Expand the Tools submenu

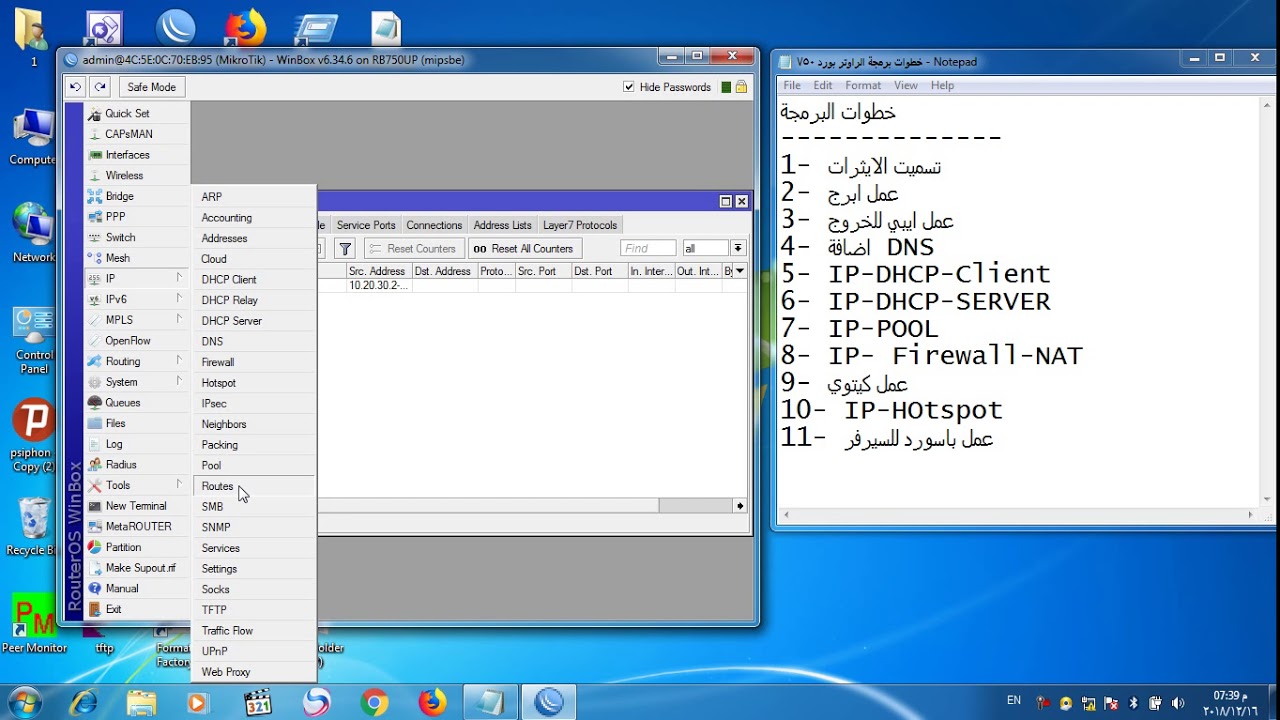[x=136, y=486]
